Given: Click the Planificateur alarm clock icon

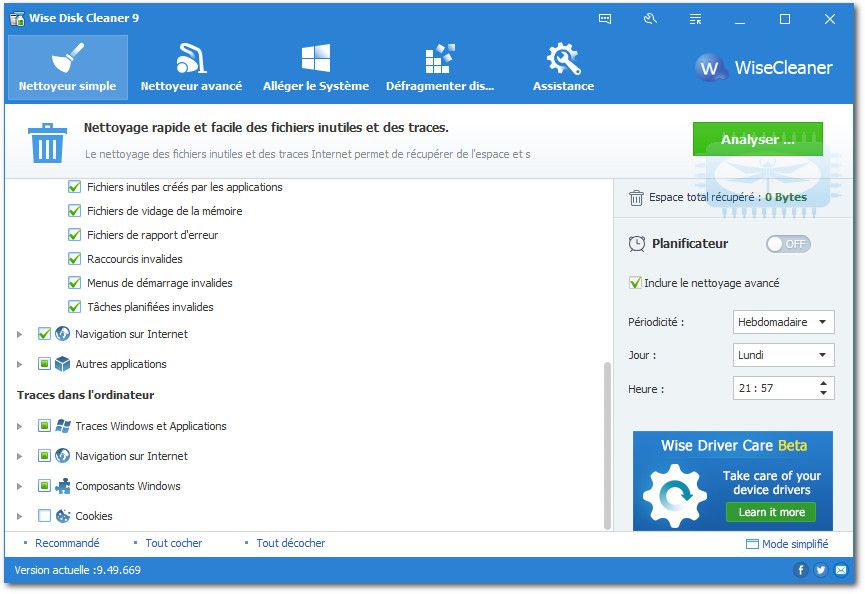Looking at the screenshot, I should tap(637, 244).
